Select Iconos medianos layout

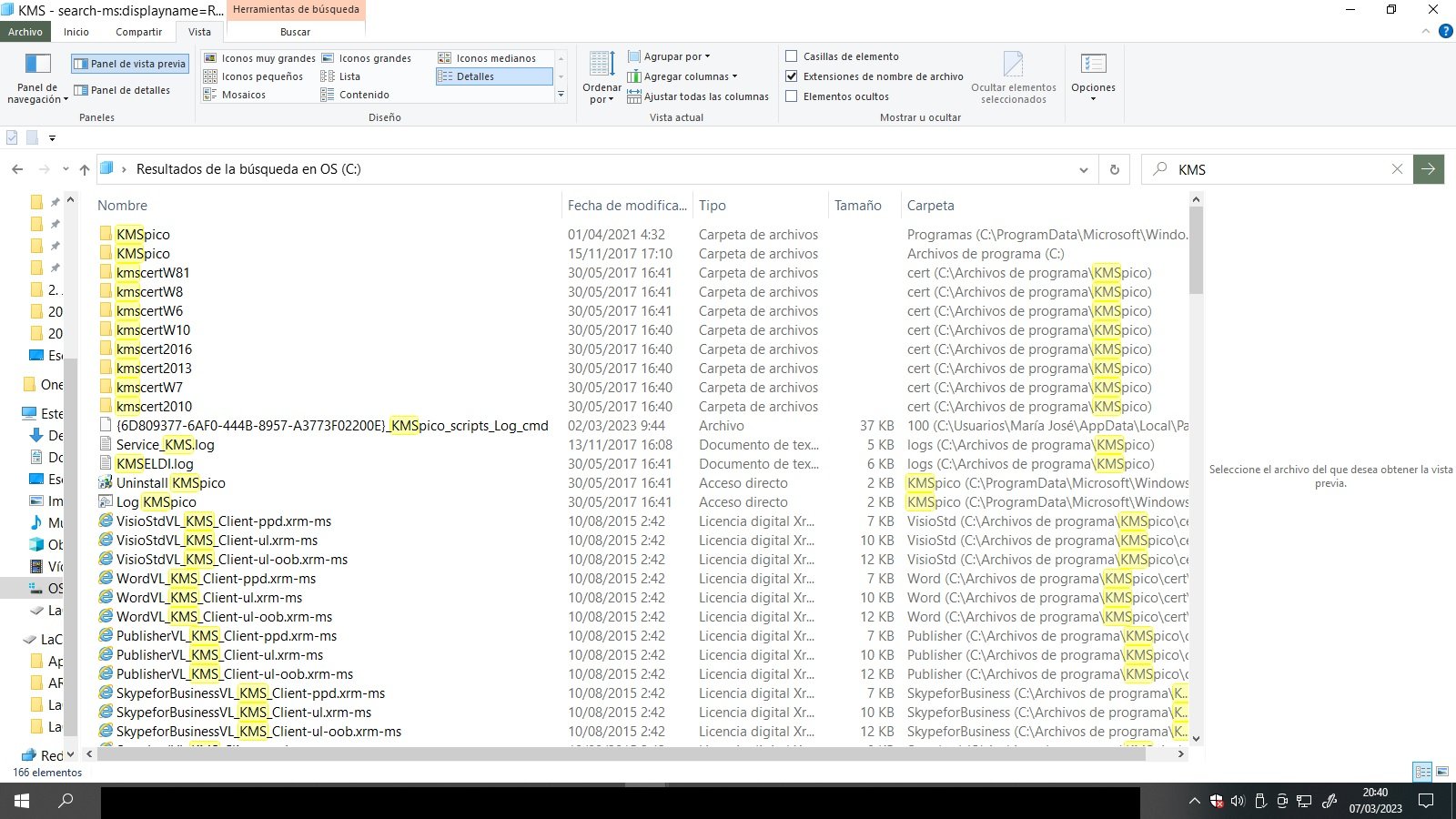pyautogui.click(x=487, y=58)
